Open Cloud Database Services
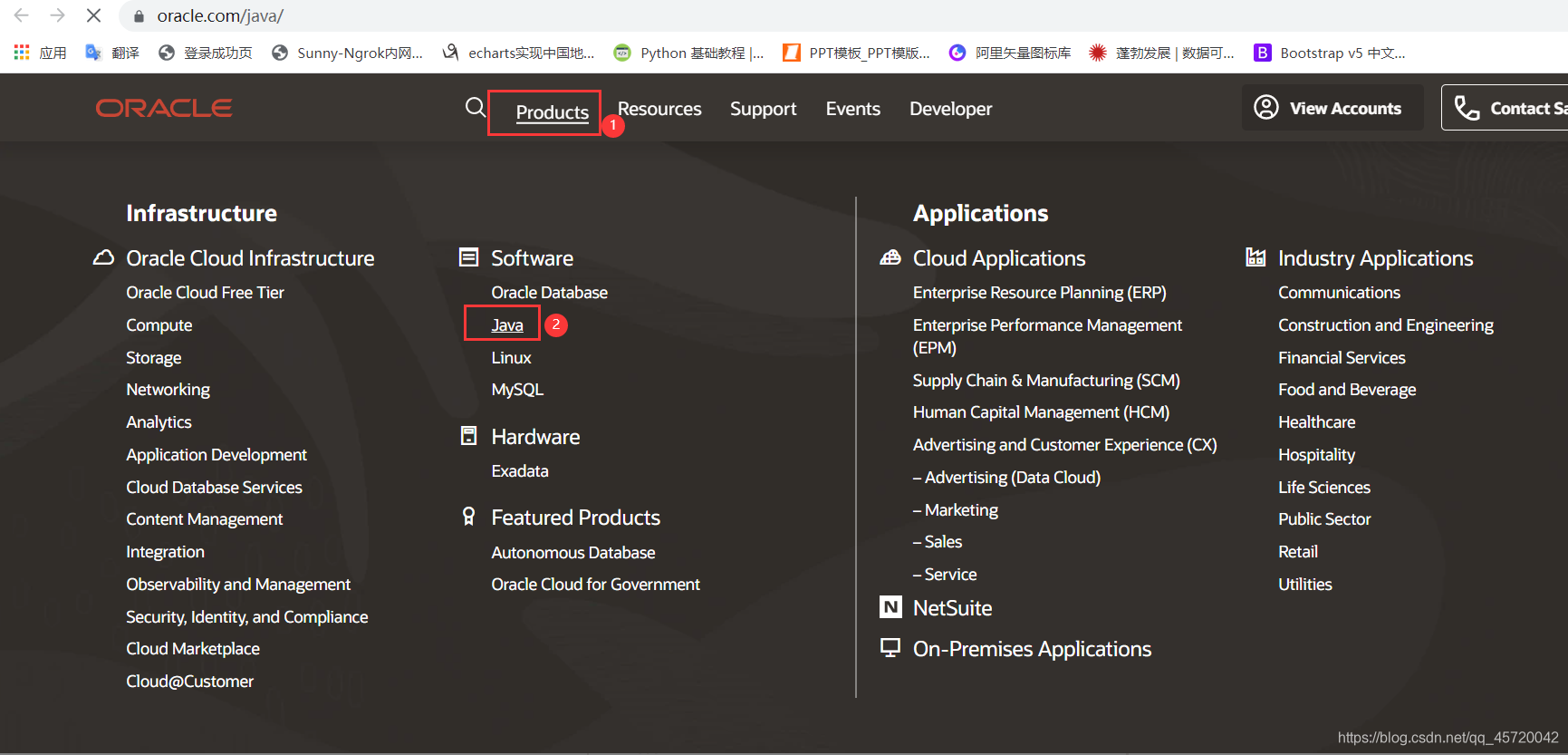 (x=214, y=487)
